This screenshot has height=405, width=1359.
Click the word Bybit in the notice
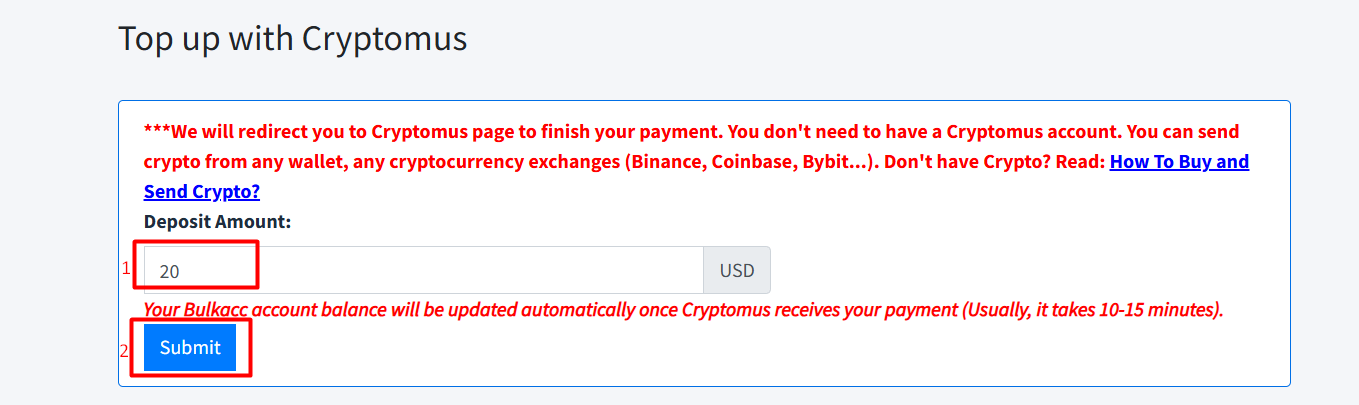coord(837,162)
